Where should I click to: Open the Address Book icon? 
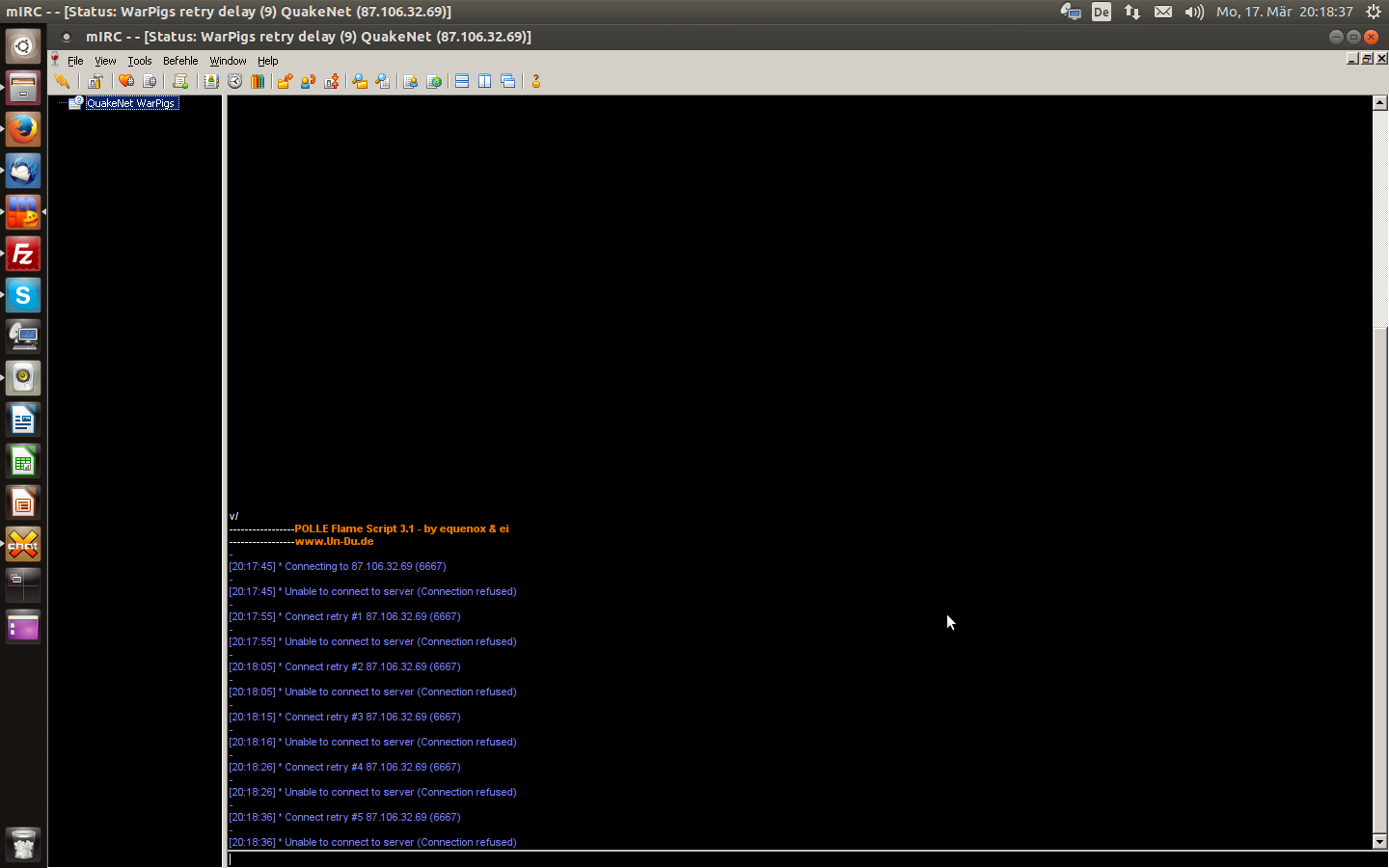tap(211, 82)
